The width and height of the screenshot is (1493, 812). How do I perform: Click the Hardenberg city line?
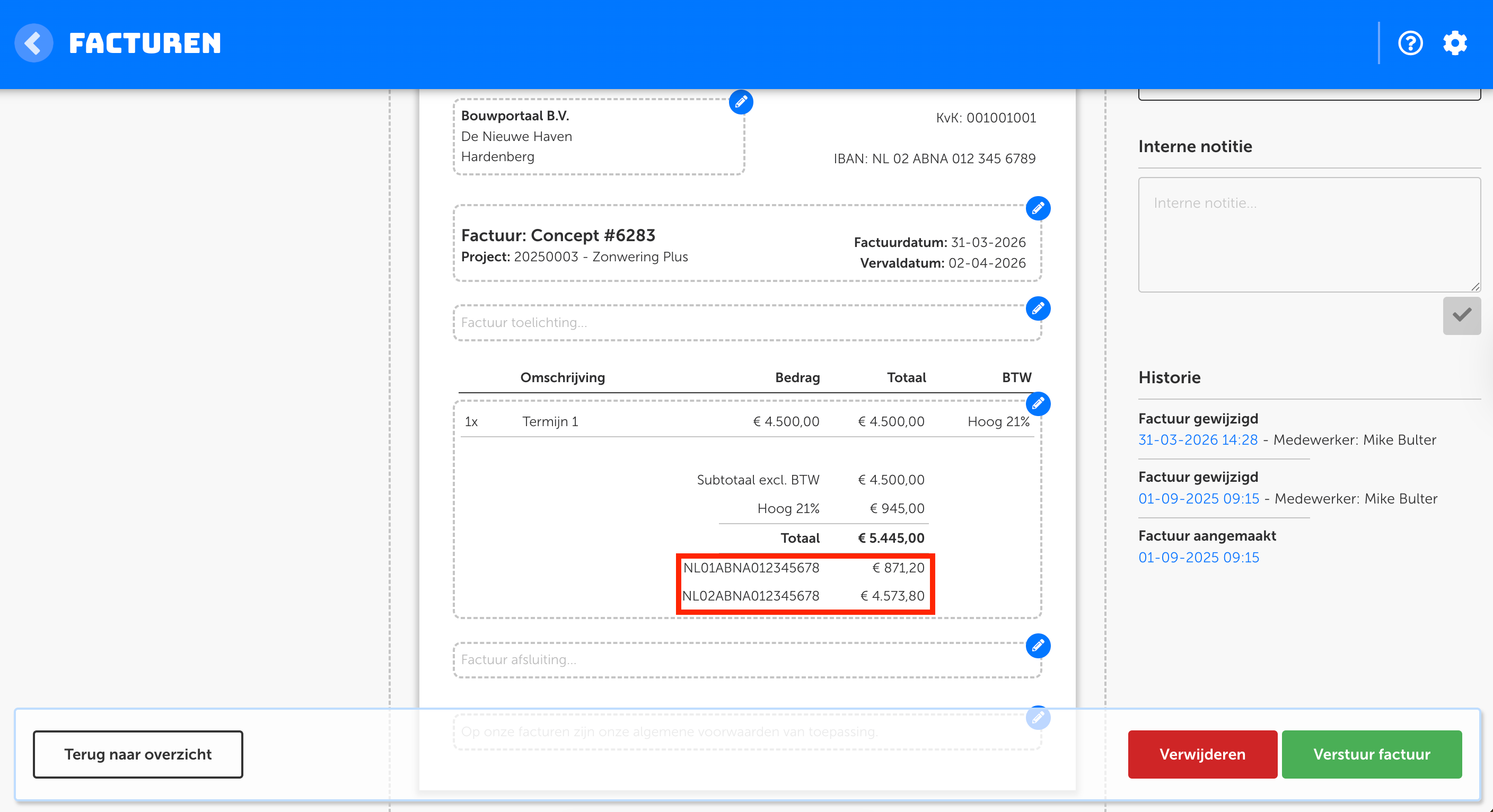click(x=498, y=156)
